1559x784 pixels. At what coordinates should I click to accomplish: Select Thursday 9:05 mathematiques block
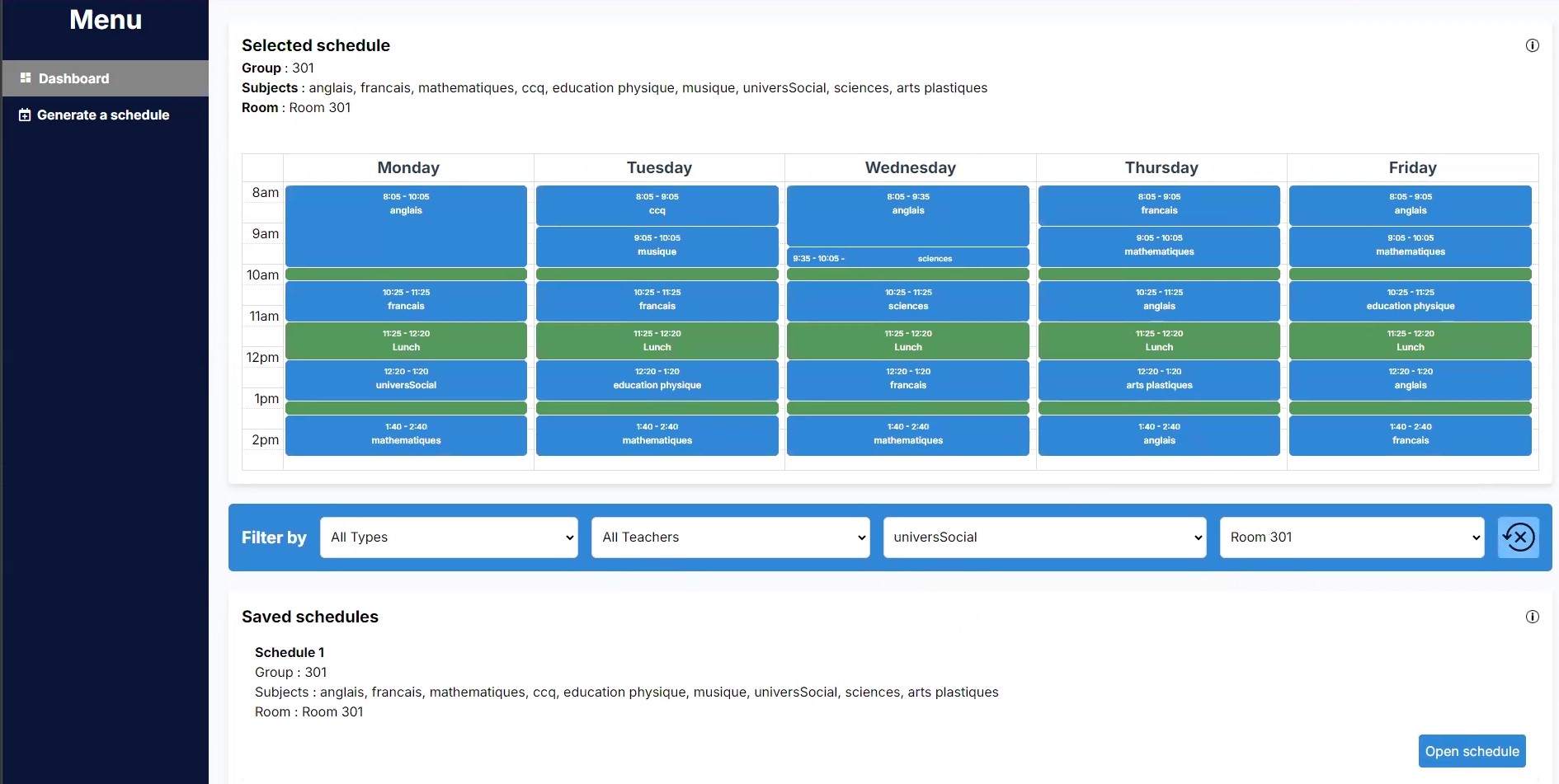(x=1159, y=246)
